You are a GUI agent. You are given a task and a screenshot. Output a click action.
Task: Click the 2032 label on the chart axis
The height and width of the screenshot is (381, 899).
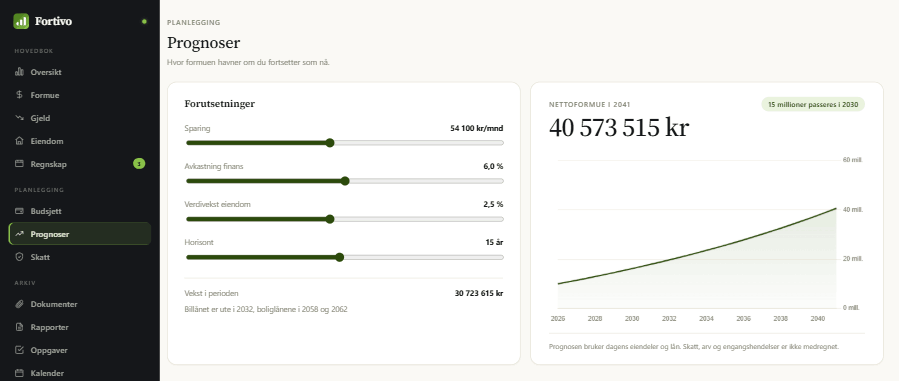pos(669,319)
